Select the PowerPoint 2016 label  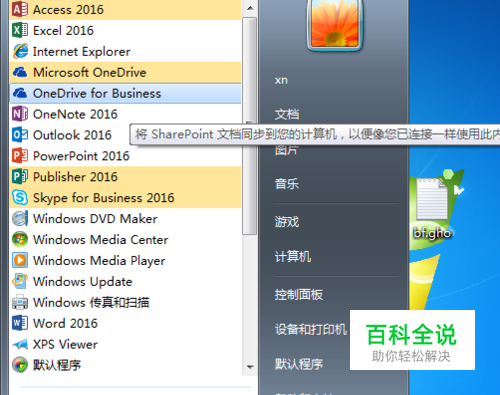point(81,156)
